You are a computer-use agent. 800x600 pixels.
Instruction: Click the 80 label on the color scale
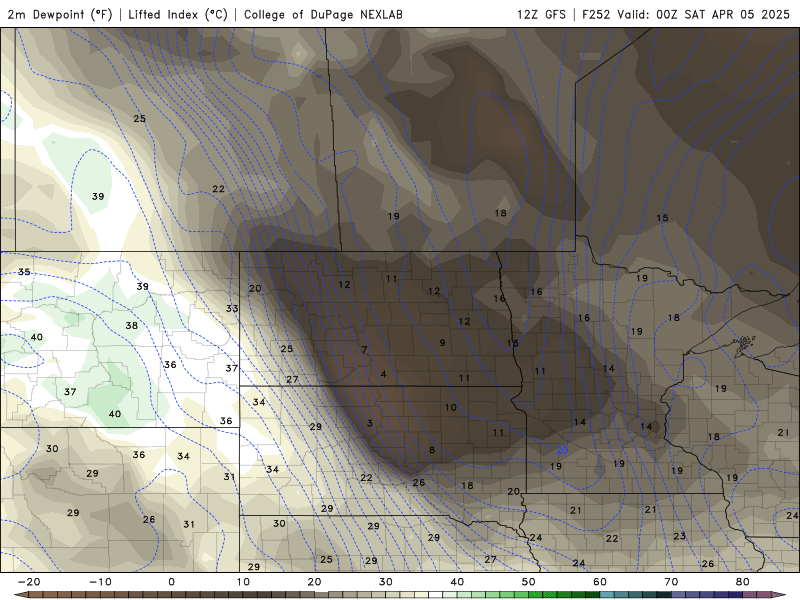[742, 582]
